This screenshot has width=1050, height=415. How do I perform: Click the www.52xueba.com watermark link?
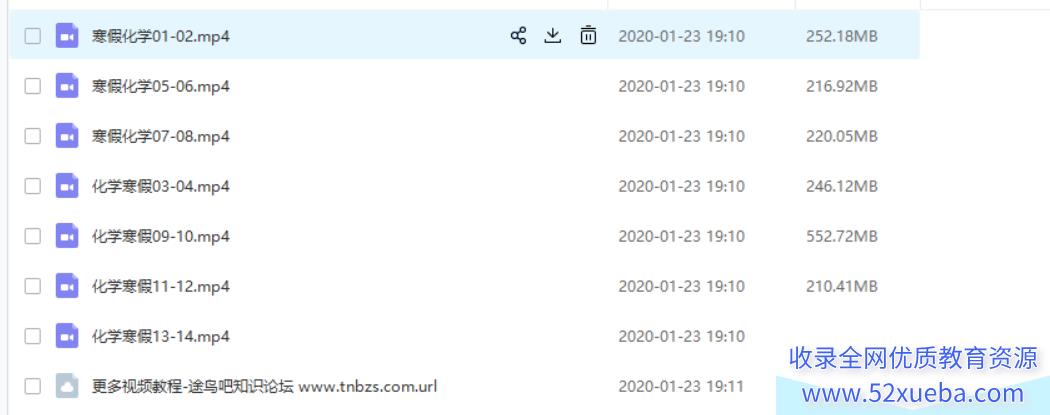(x=913, y=394)
